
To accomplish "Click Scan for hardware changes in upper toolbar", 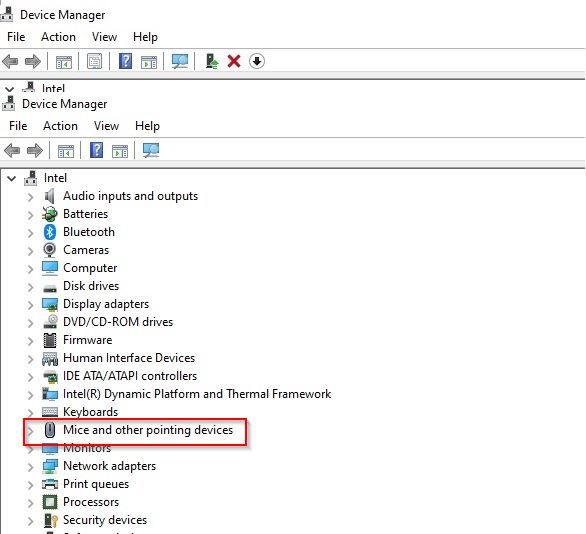I will pos(180,61).
